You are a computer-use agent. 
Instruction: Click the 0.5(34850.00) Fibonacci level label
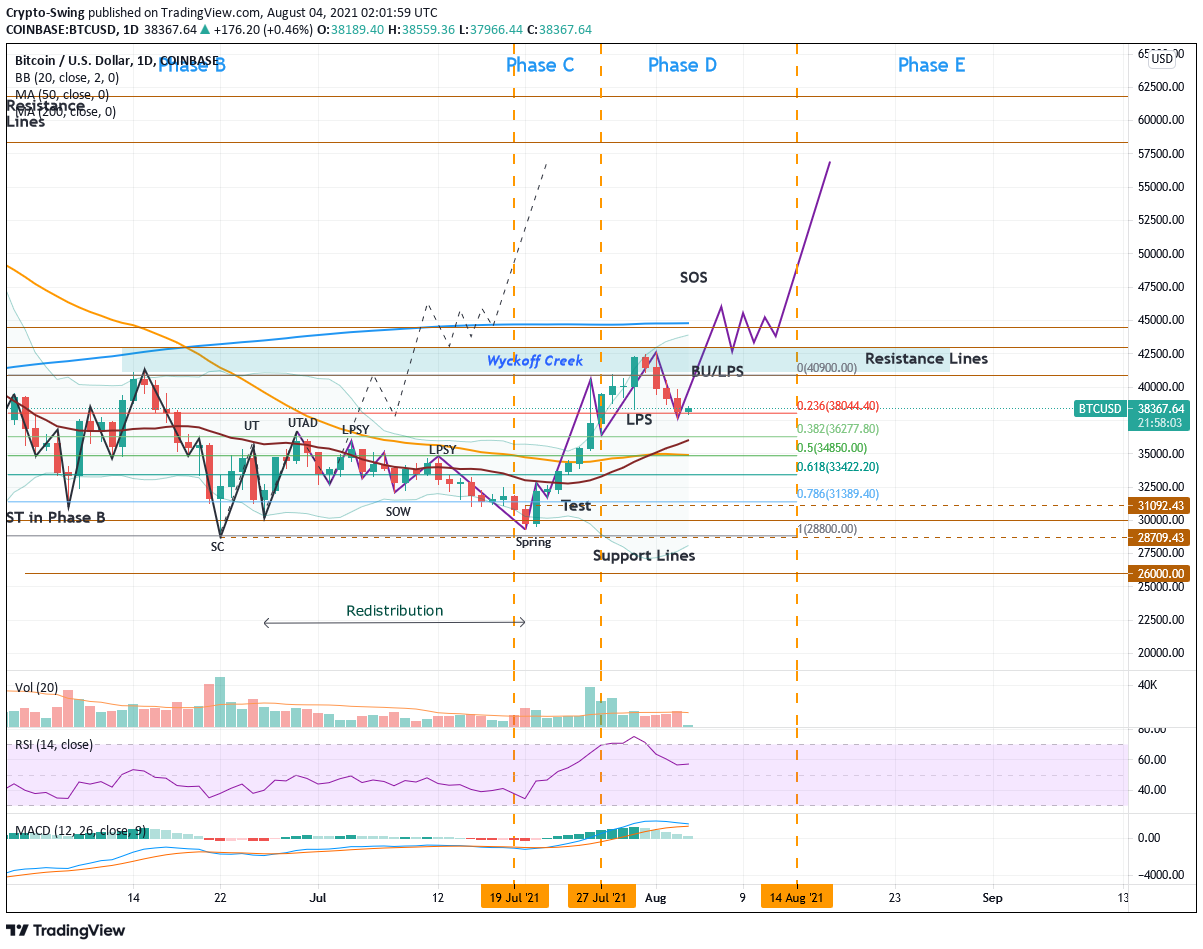coord(831,448)
